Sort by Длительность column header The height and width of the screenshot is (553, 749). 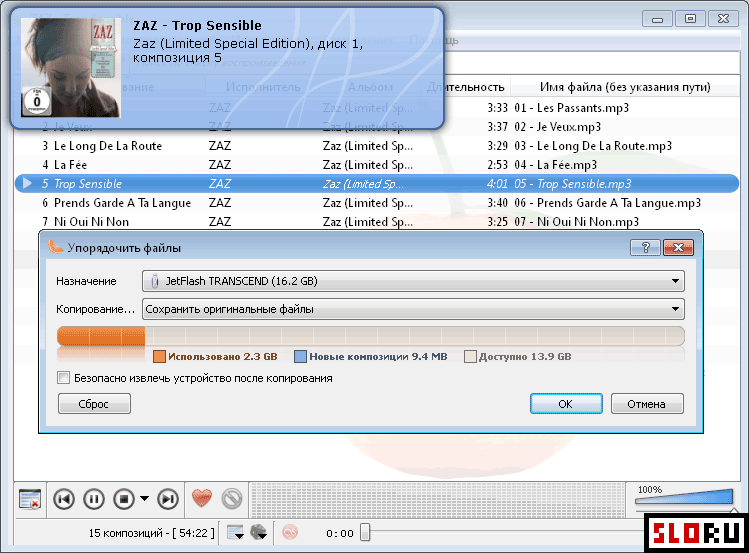pos(465,87)
